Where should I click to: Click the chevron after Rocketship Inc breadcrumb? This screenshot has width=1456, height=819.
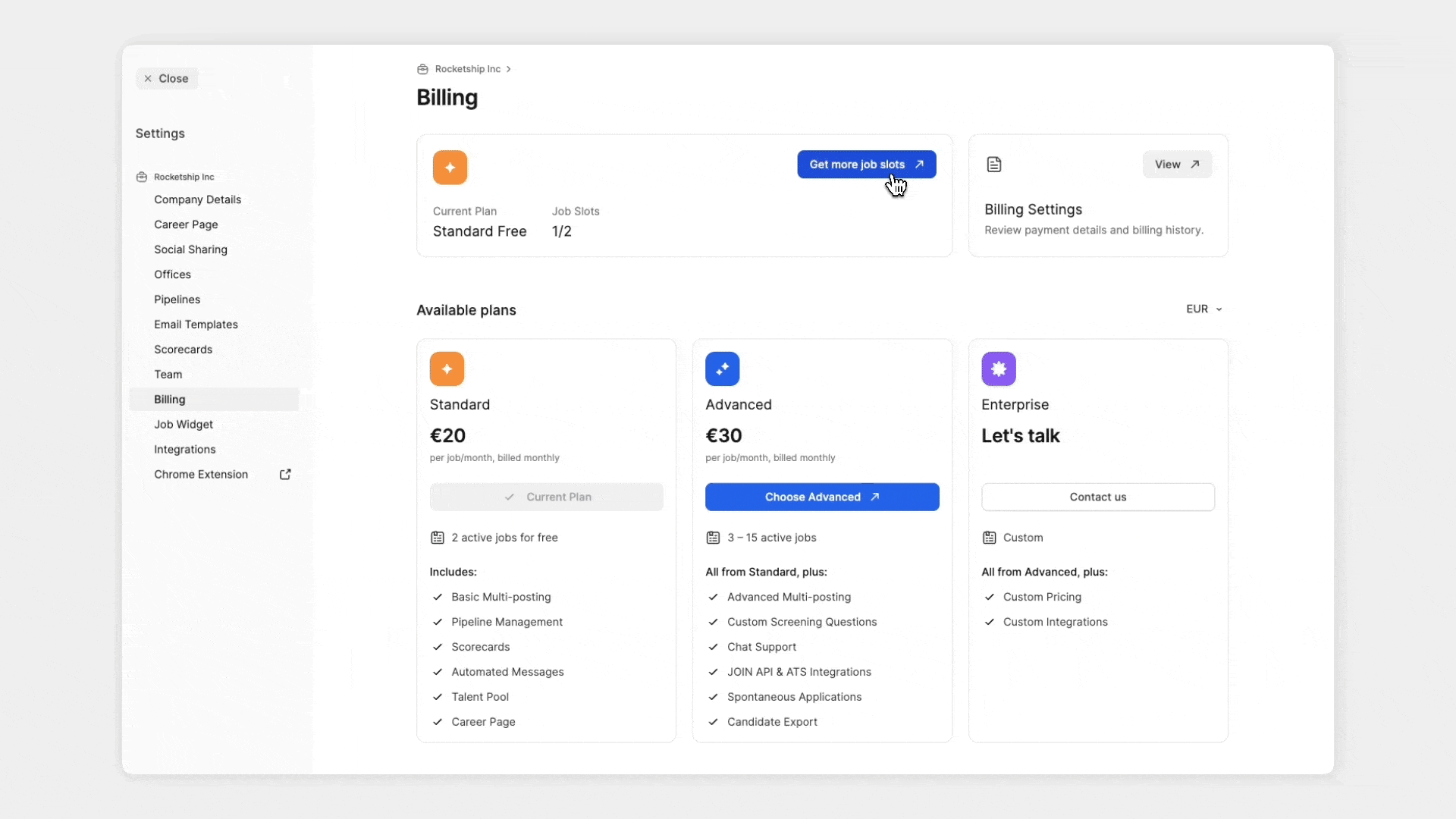pyautogui.click(x=509, y=69)
